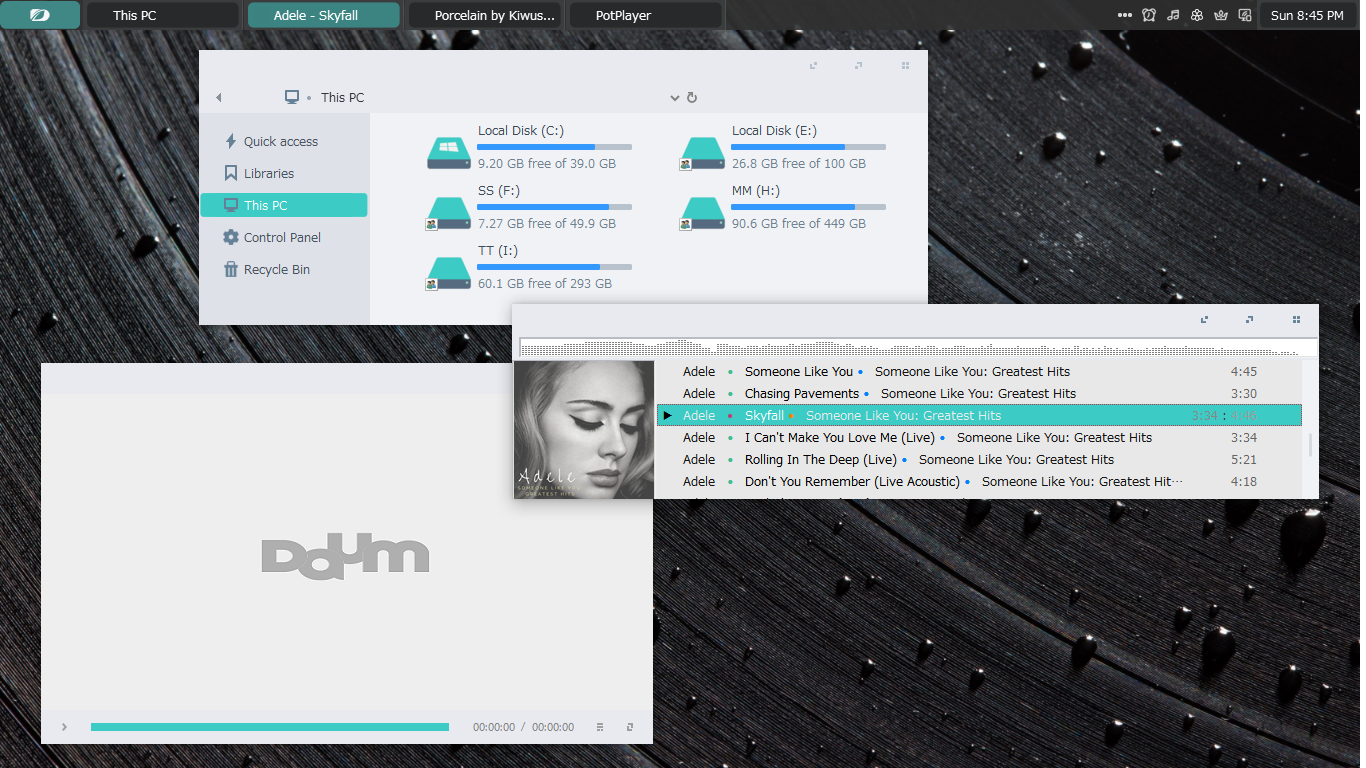Open the start menu leaf icon

pos(40,15)
